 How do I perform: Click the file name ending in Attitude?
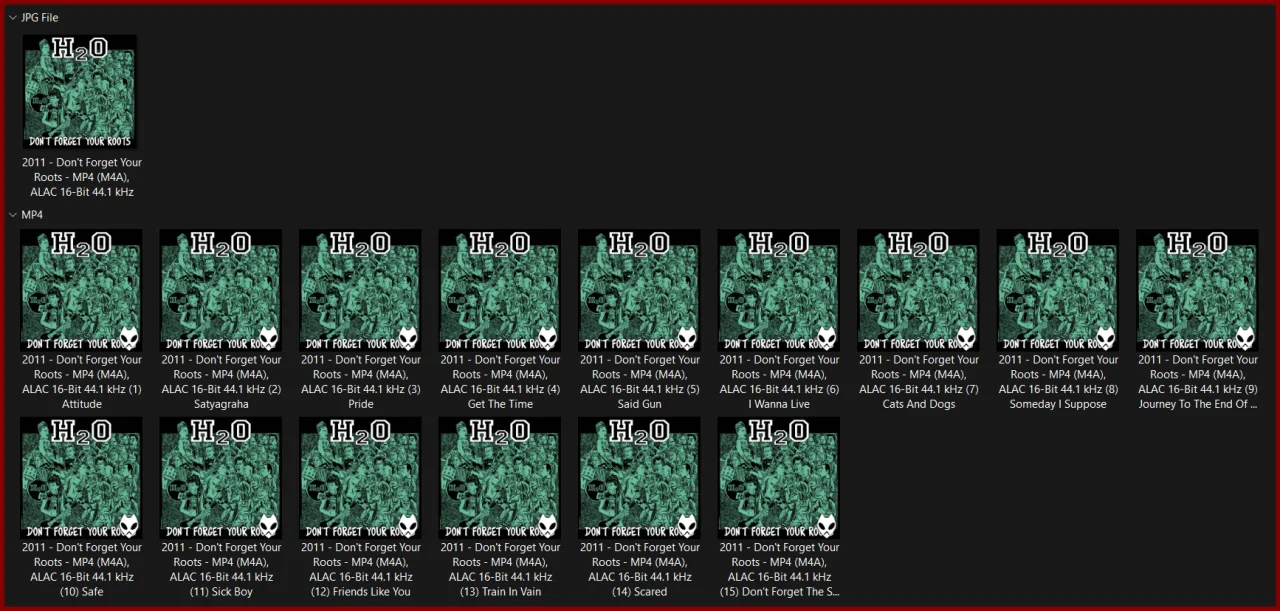click(x=81, y=382)
